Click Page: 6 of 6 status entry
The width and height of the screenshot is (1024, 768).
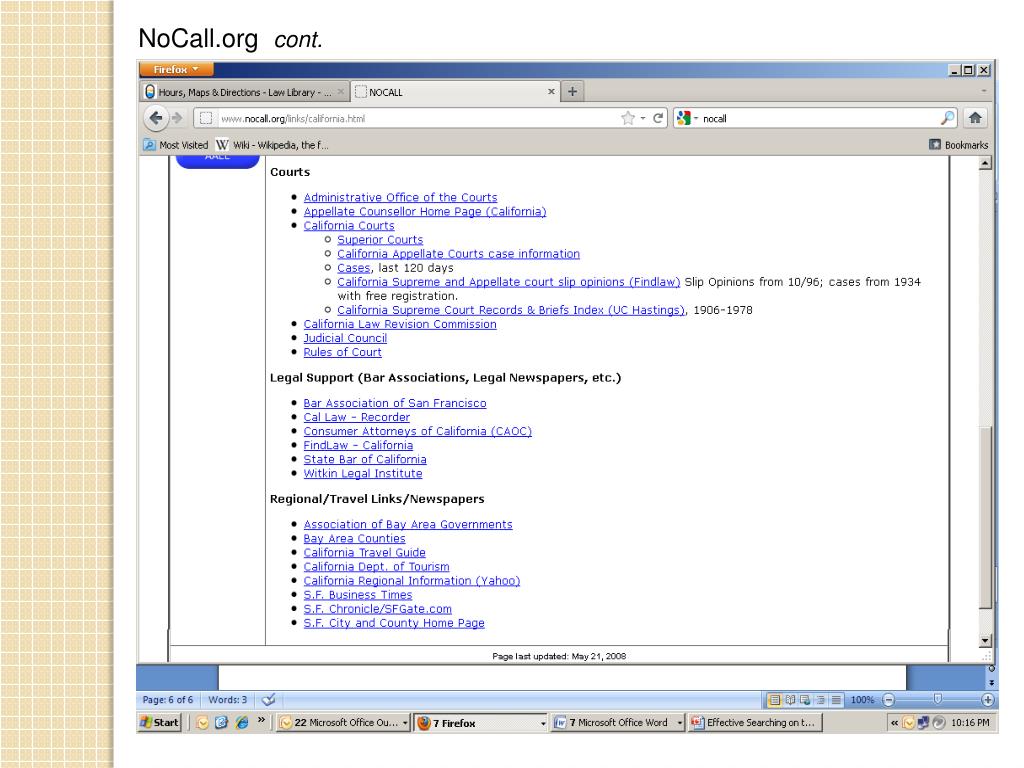[x=168, y=700]
